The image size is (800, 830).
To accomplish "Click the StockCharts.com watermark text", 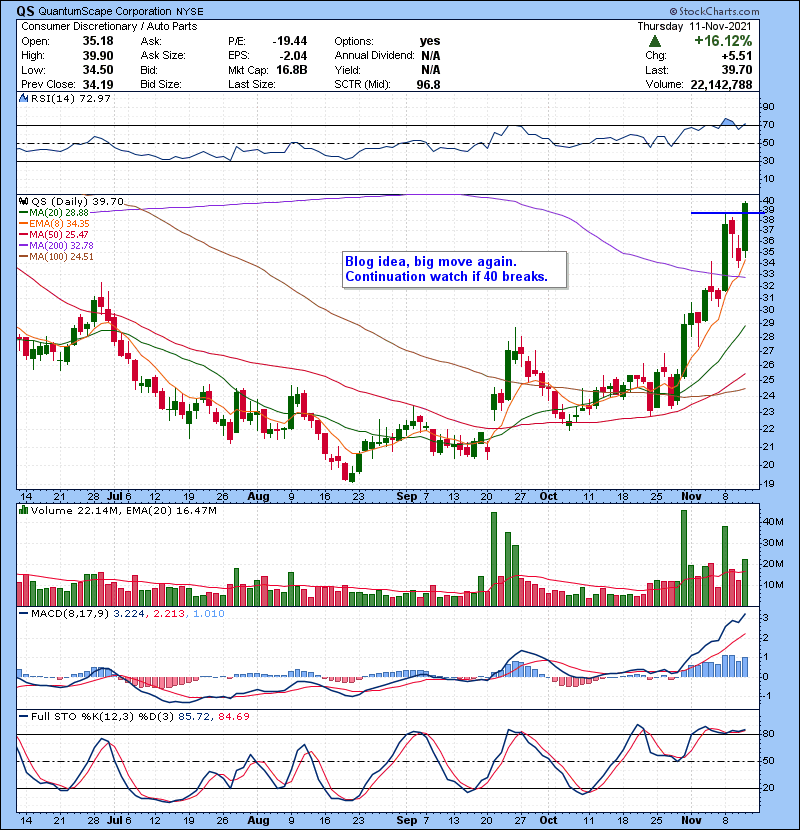I will [715, 11].
